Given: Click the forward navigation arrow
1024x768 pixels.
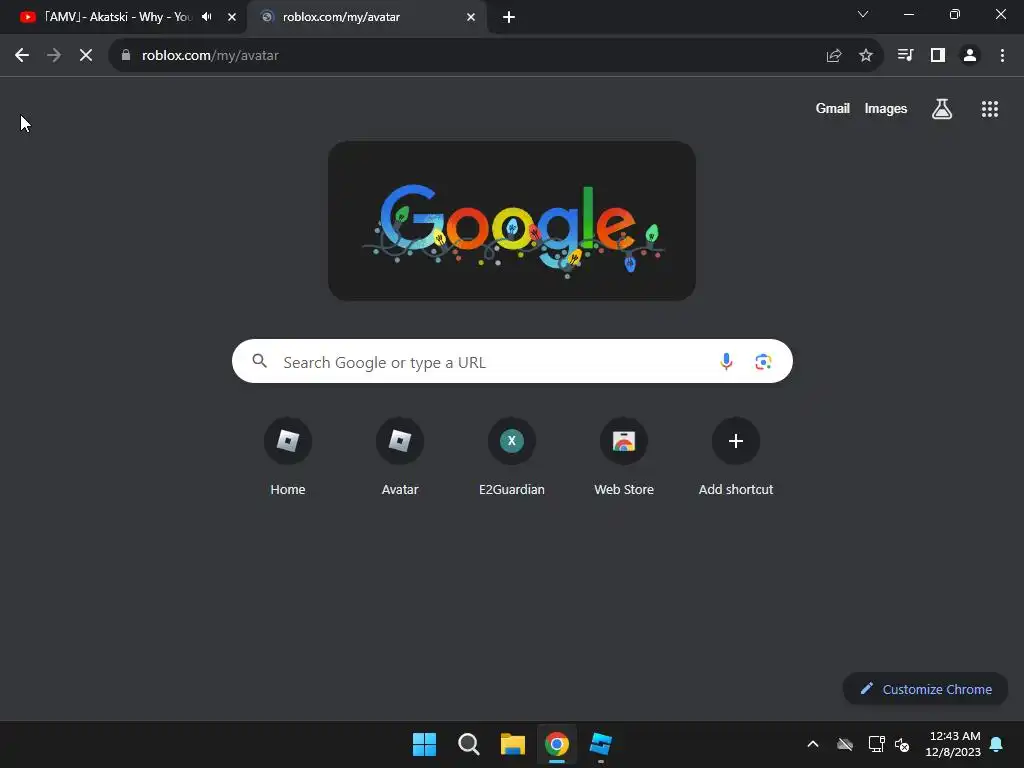Looking at the screenshot, I should point(54,56).
